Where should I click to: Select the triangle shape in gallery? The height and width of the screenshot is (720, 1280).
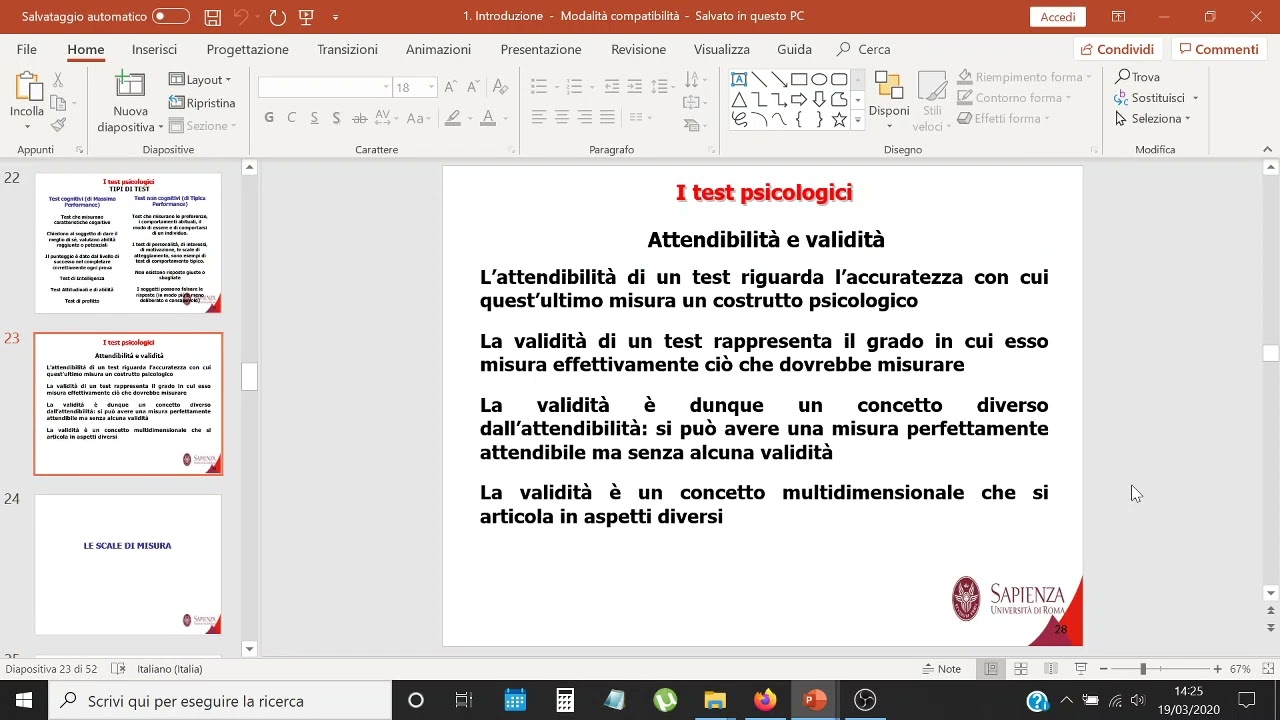739,99
